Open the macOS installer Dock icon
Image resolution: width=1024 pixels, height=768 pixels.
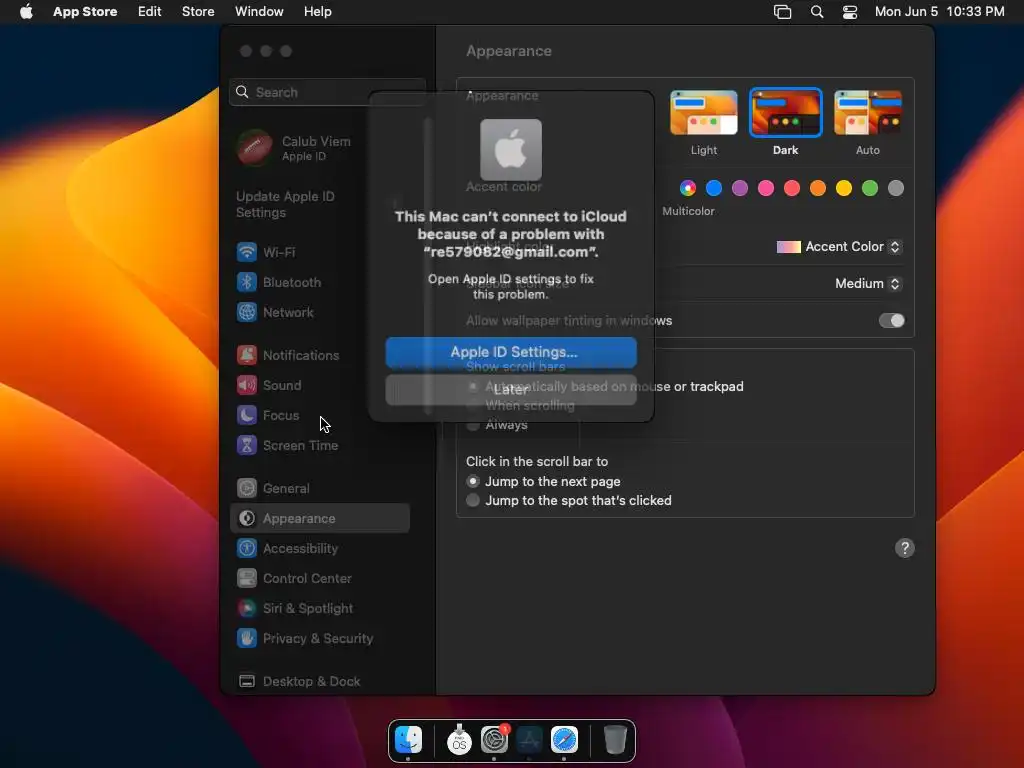459,740
